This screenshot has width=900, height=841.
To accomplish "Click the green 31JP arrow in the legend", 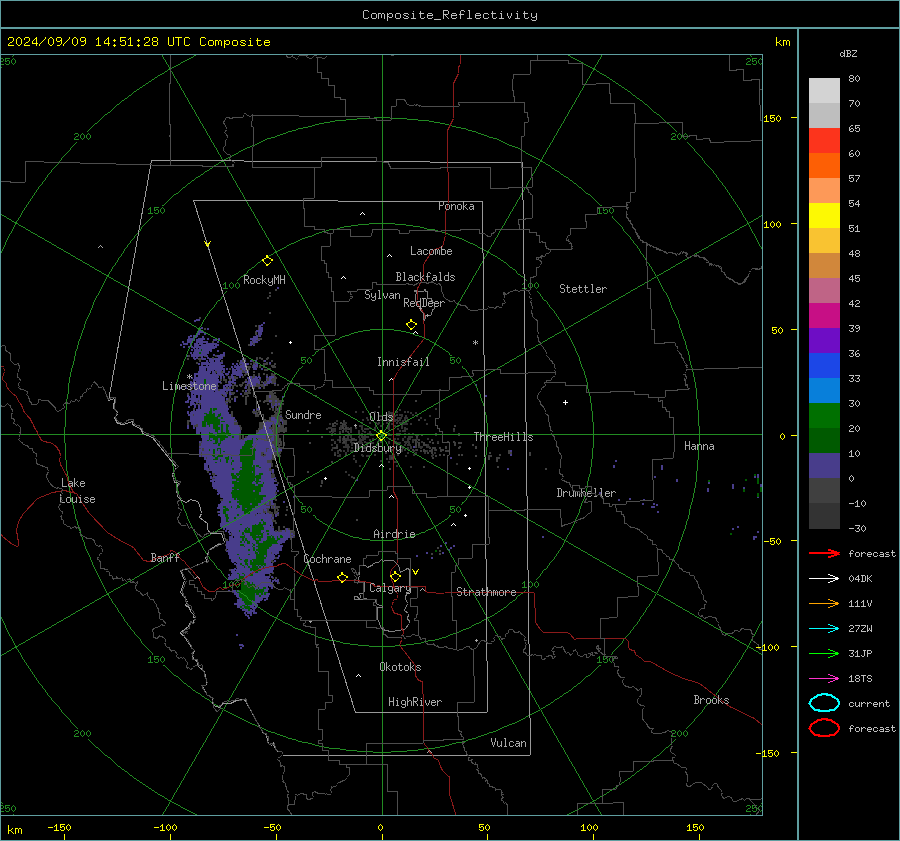I will 824,653.
